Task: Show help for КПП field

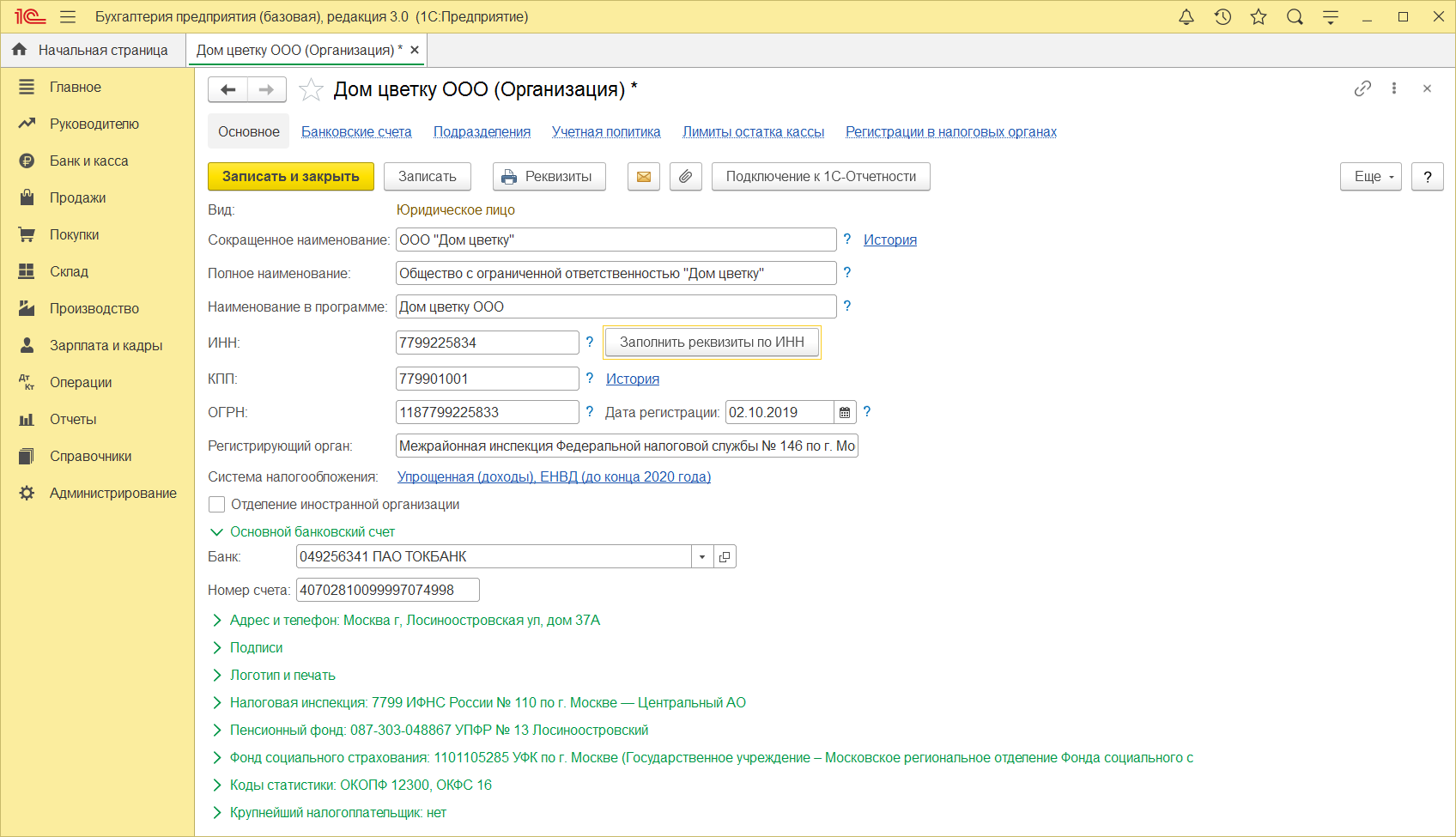Action: (x=590, y=379)
